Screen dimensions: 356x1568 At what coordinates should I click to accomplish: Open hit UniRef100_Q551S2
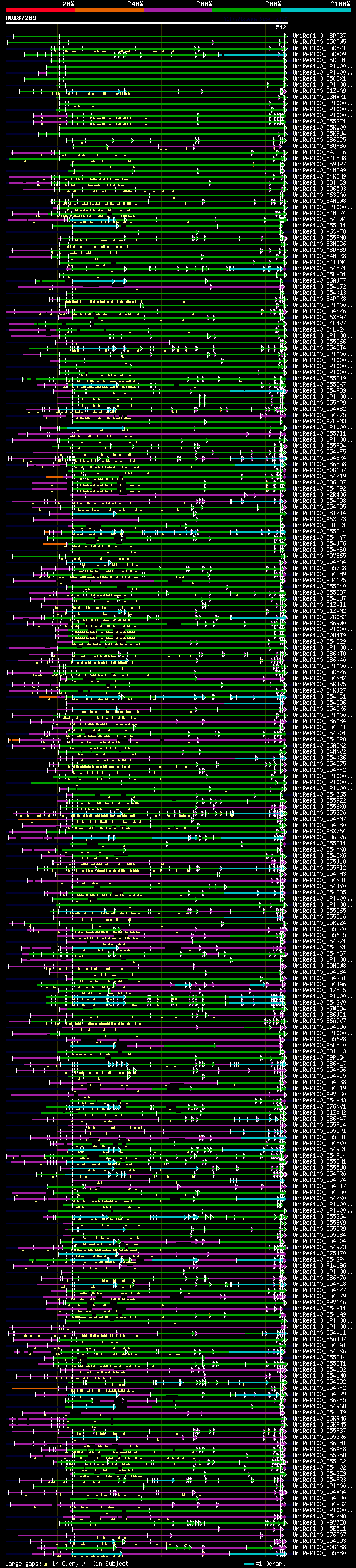pos(319,1461)
